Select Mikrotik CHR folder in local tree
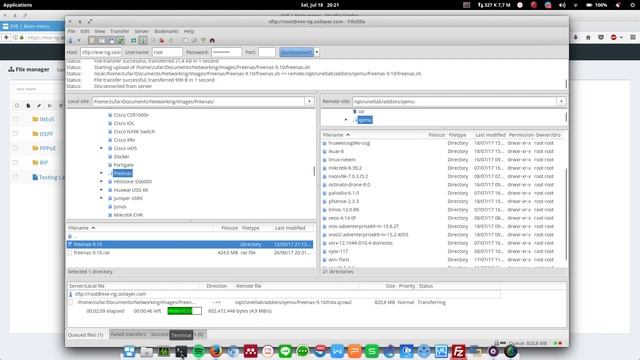Viewport: 640px width, 360px height. 128,215
